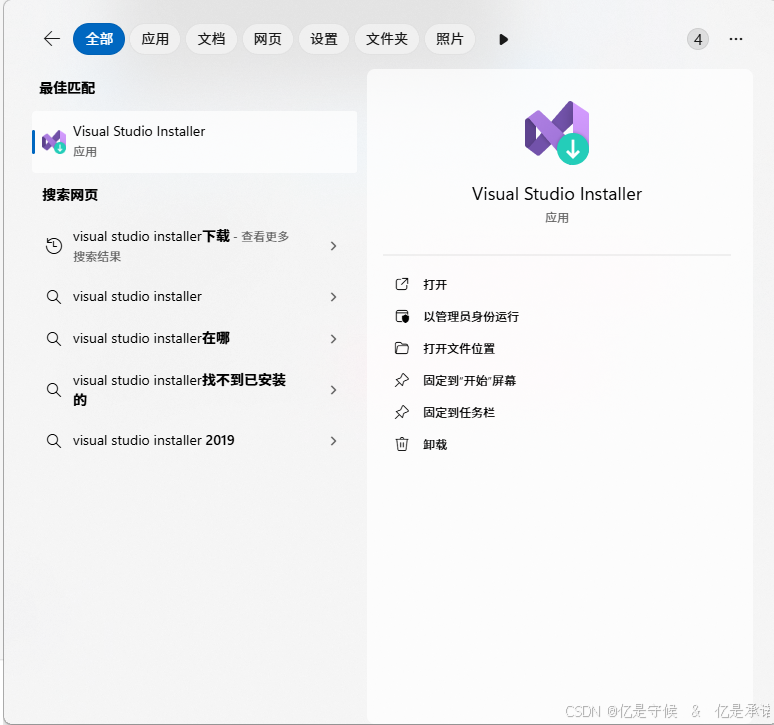The height and width of the screenshot is (725, 774).
Task: Click the Visual Studio Installer title in details pane
Action: 557,194
